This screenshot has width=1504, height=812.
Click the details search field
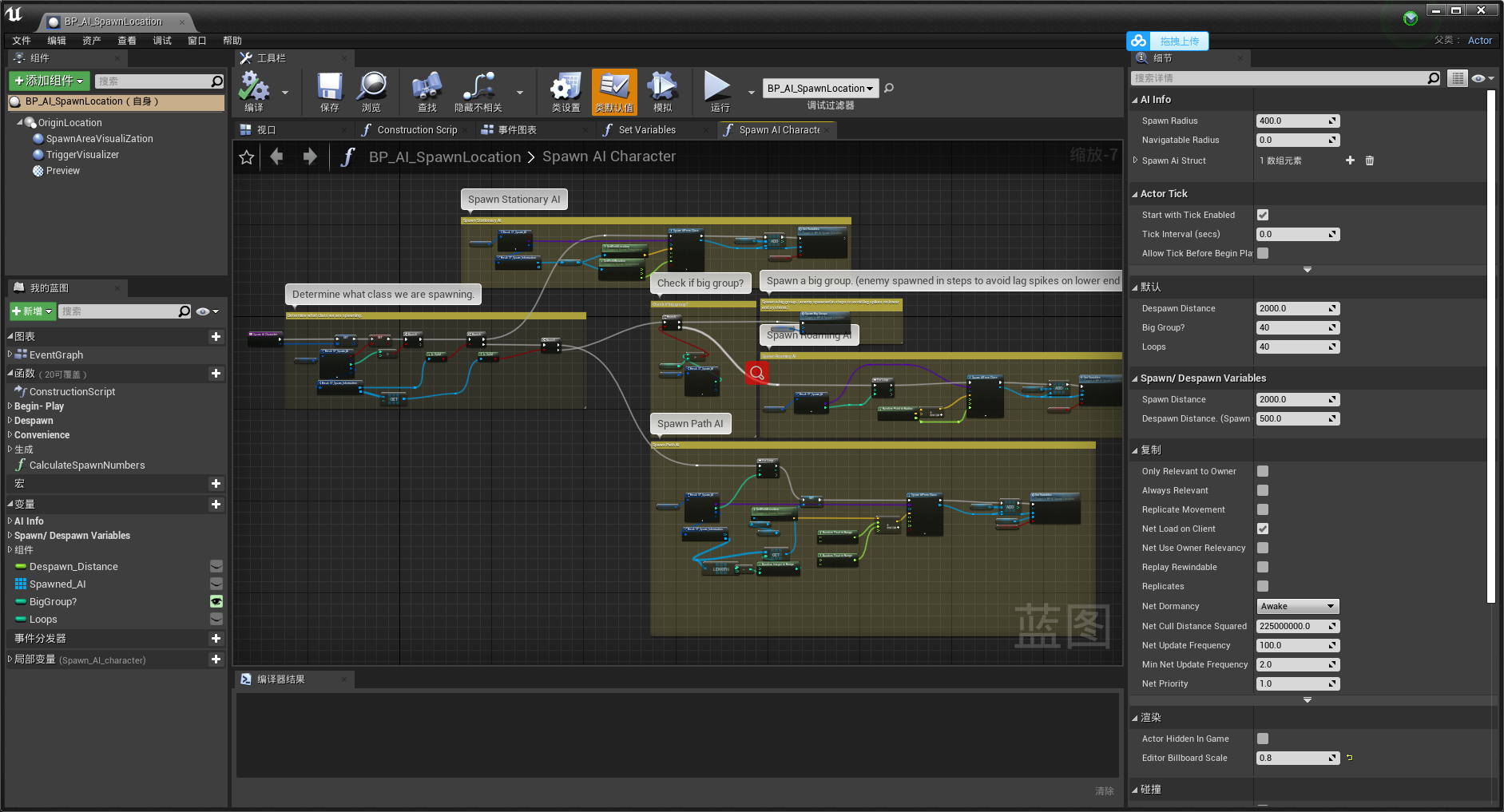point(1285,78)
